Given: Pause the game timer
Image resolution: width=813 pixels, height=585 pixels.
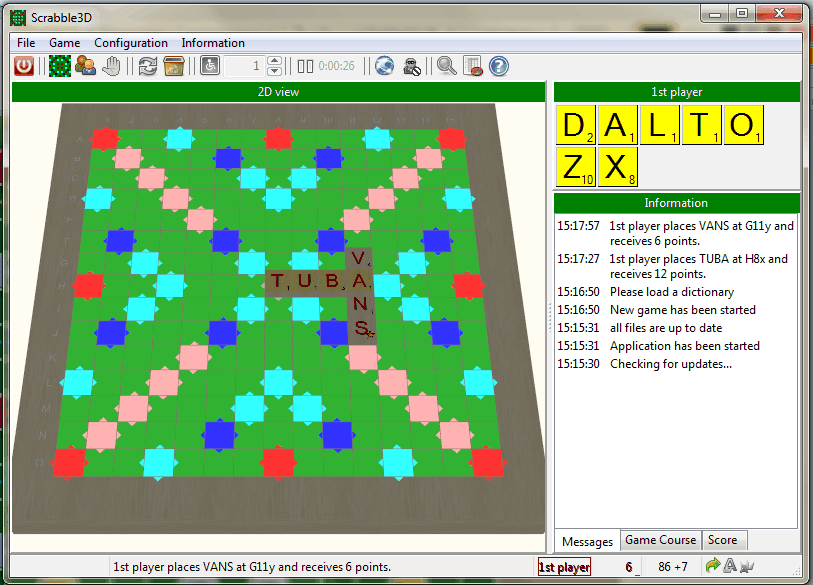Looking at the screenshot, I should pyautogui.click(x=305, y=66).
